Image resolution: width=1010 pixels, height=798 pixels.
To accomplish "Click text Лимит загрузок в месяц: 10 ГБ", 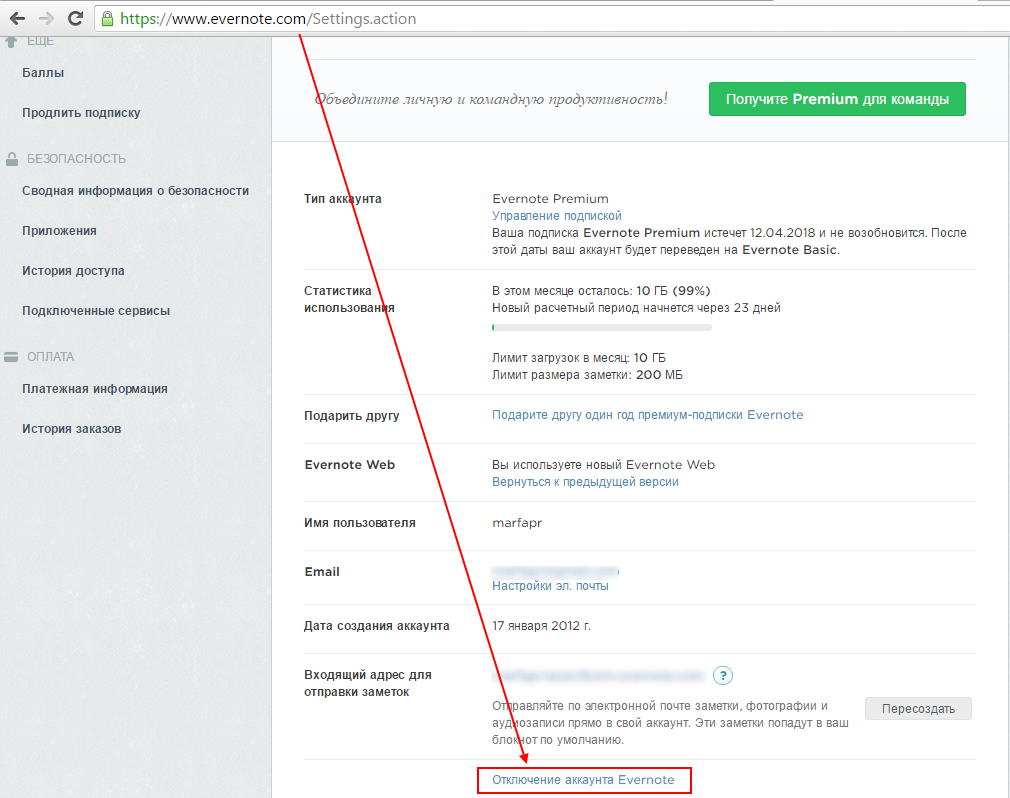I will (x=578, y=357).
